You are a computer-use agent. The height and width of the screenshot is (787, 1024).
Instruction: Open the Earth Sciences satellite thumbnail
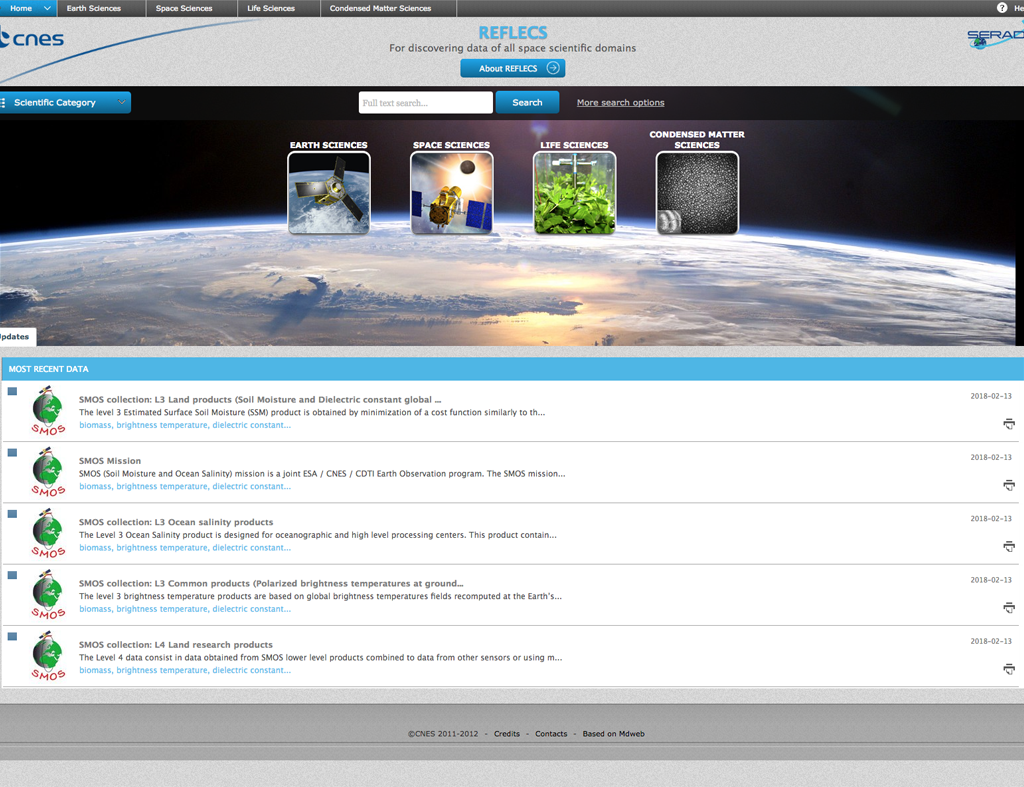[x=329, y=193]
